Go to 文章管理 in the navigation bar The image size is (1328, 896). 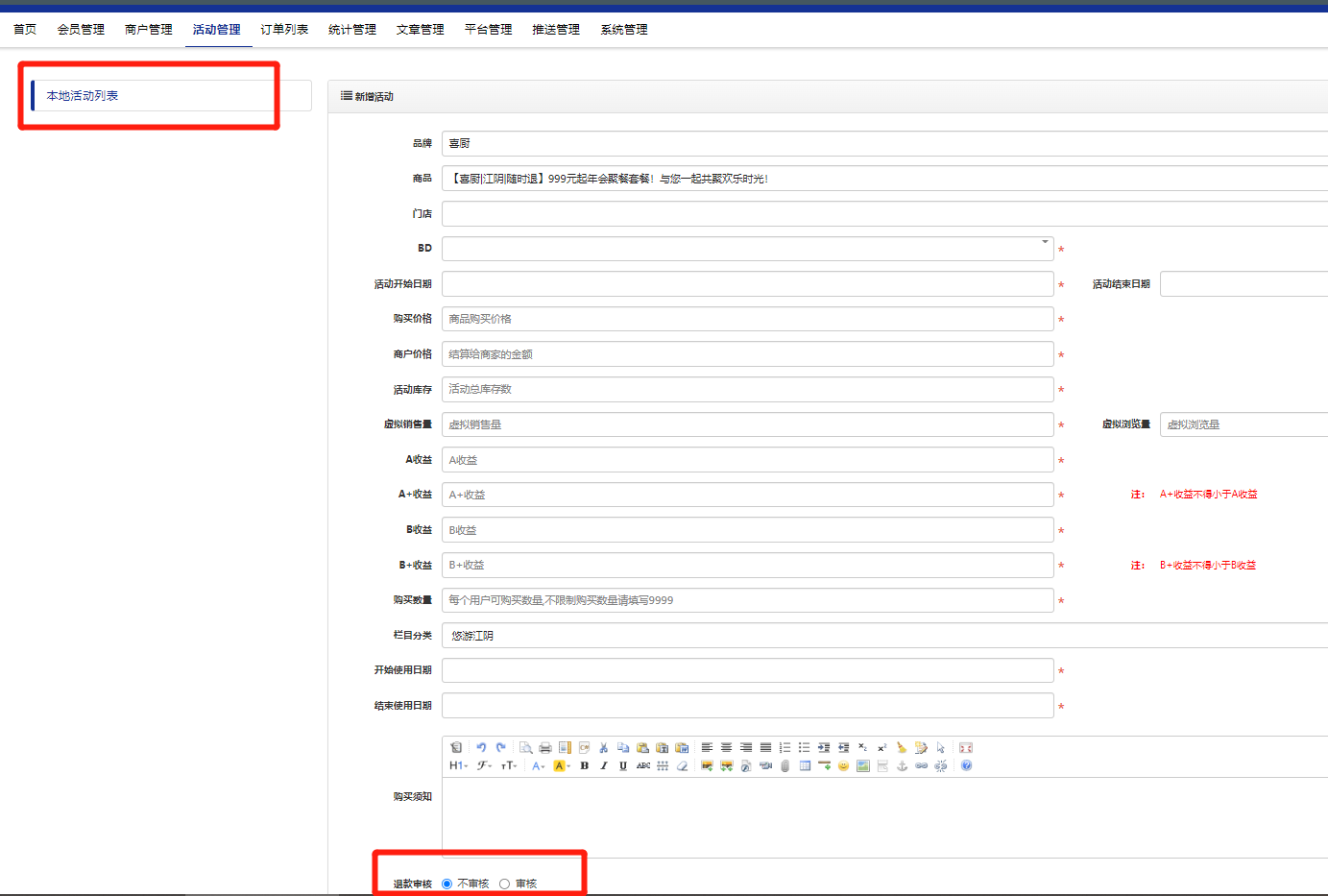click(x=421, y=30)
